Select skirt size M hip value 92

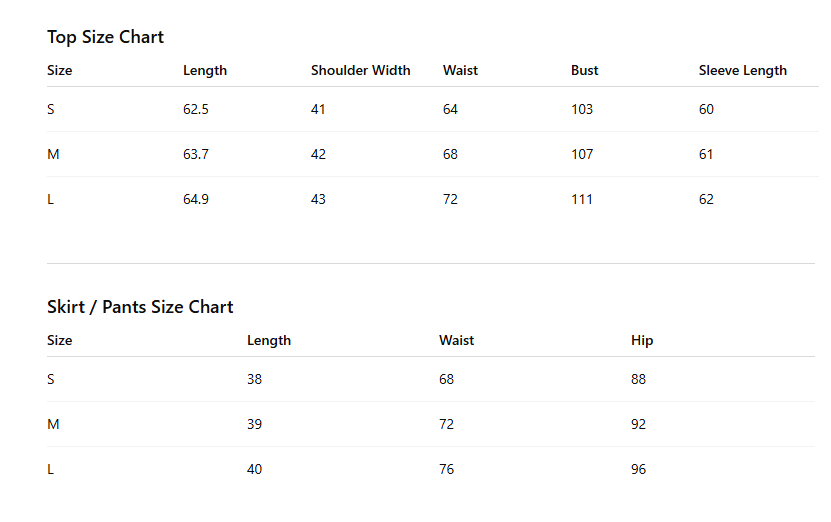click(x=639, y=424)
